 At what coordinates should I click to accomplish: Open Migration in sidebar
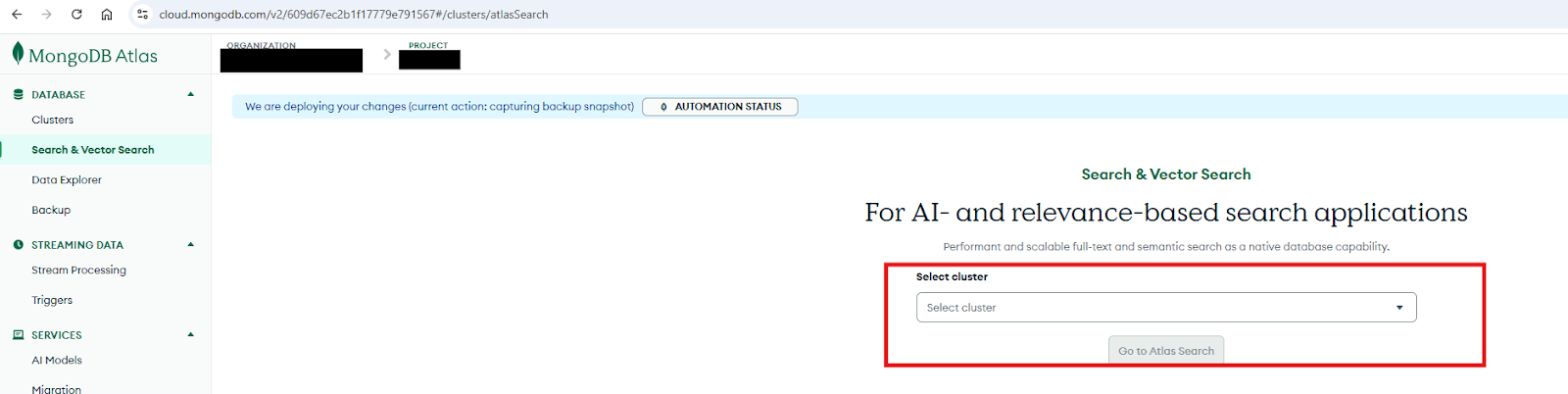pos(57,389)
